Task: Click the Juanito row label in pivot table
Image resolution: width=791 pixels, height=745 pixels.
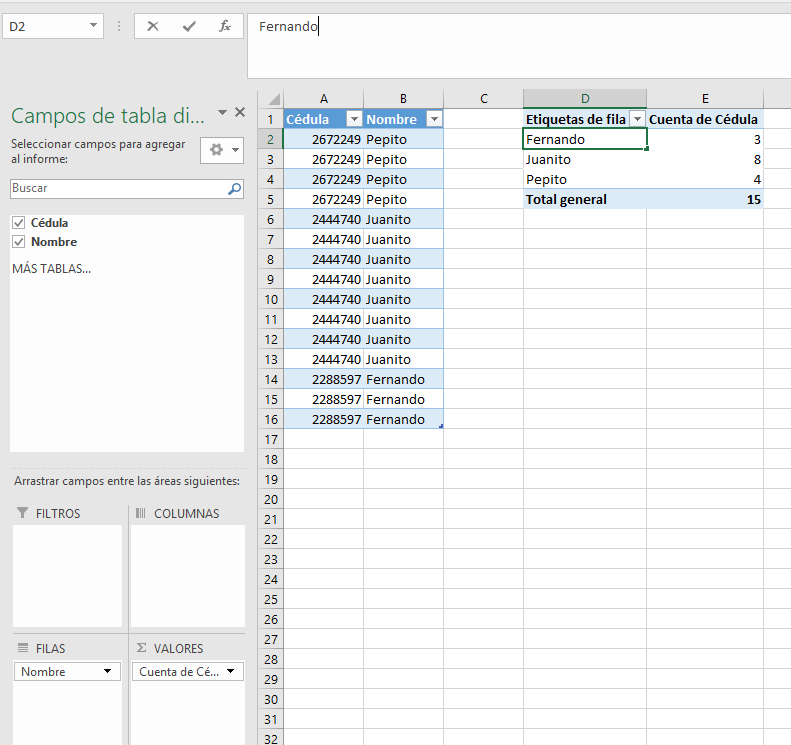Action: tap(585, 159)
